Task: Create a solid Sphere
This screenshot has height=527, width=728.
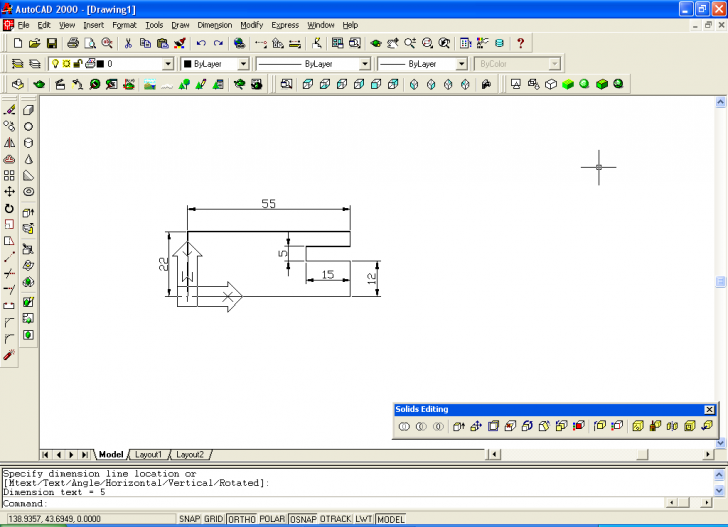Action: [x=28, y=126]
